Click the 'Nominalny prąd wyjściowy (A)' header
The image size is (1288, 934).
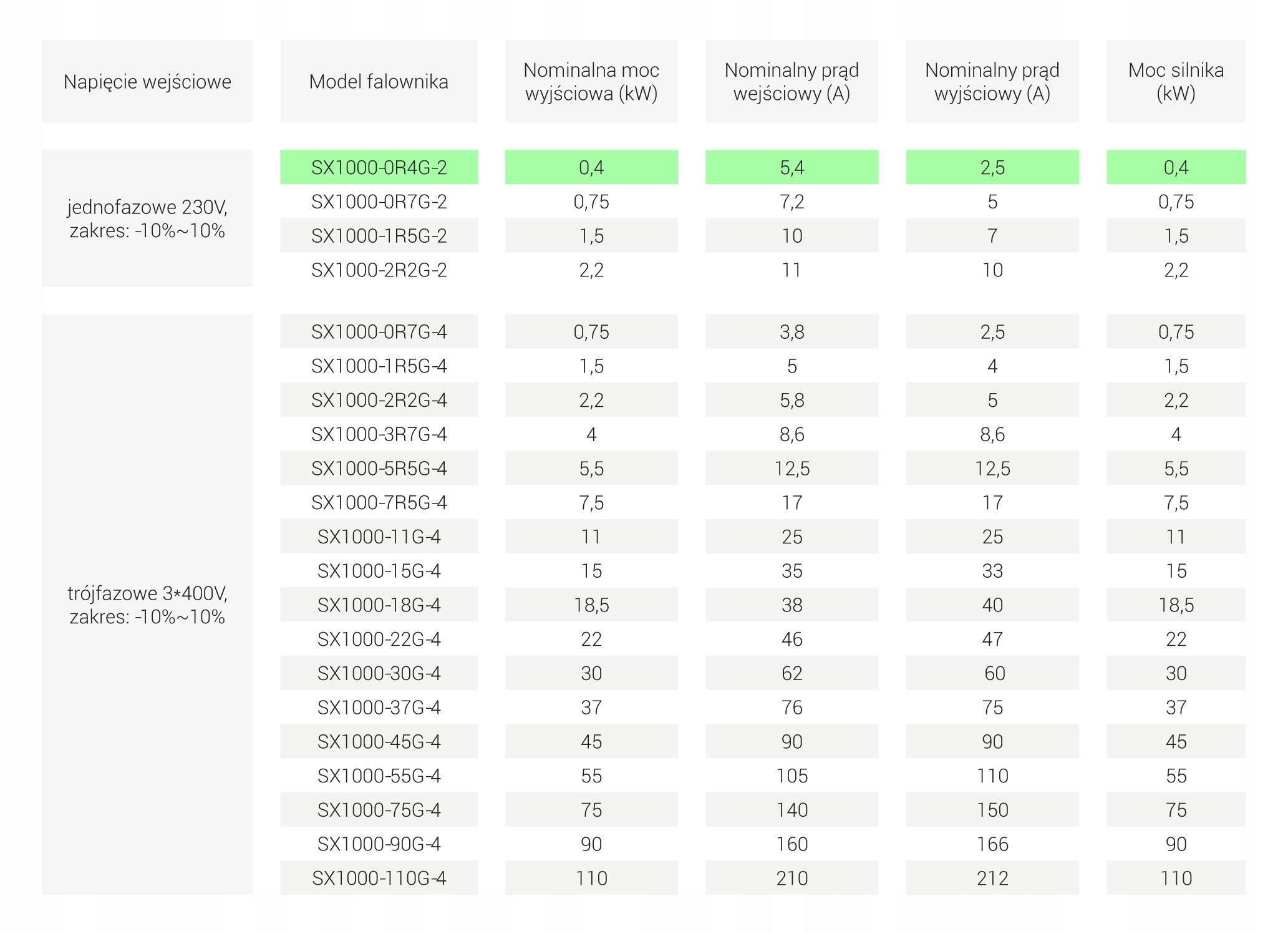click(992, 81)
